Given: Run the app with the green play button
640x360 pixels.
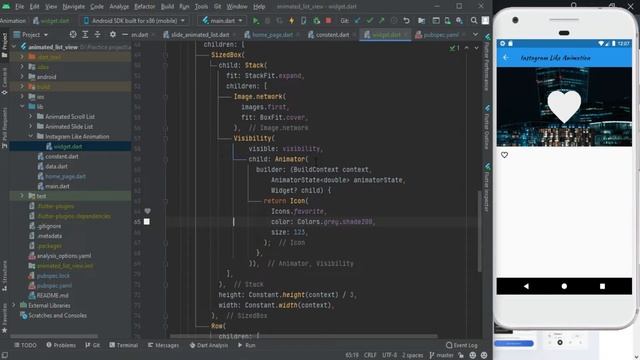Looking at the screenshot, I should 256,20.
